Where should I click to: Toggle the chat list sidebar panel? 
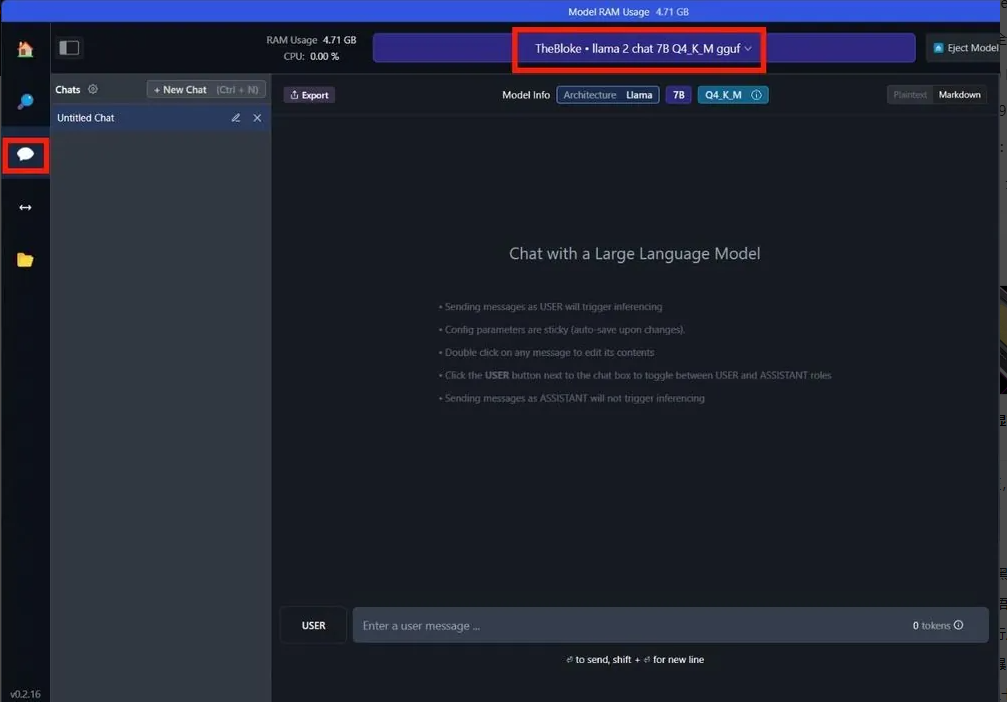pos(69,48)
